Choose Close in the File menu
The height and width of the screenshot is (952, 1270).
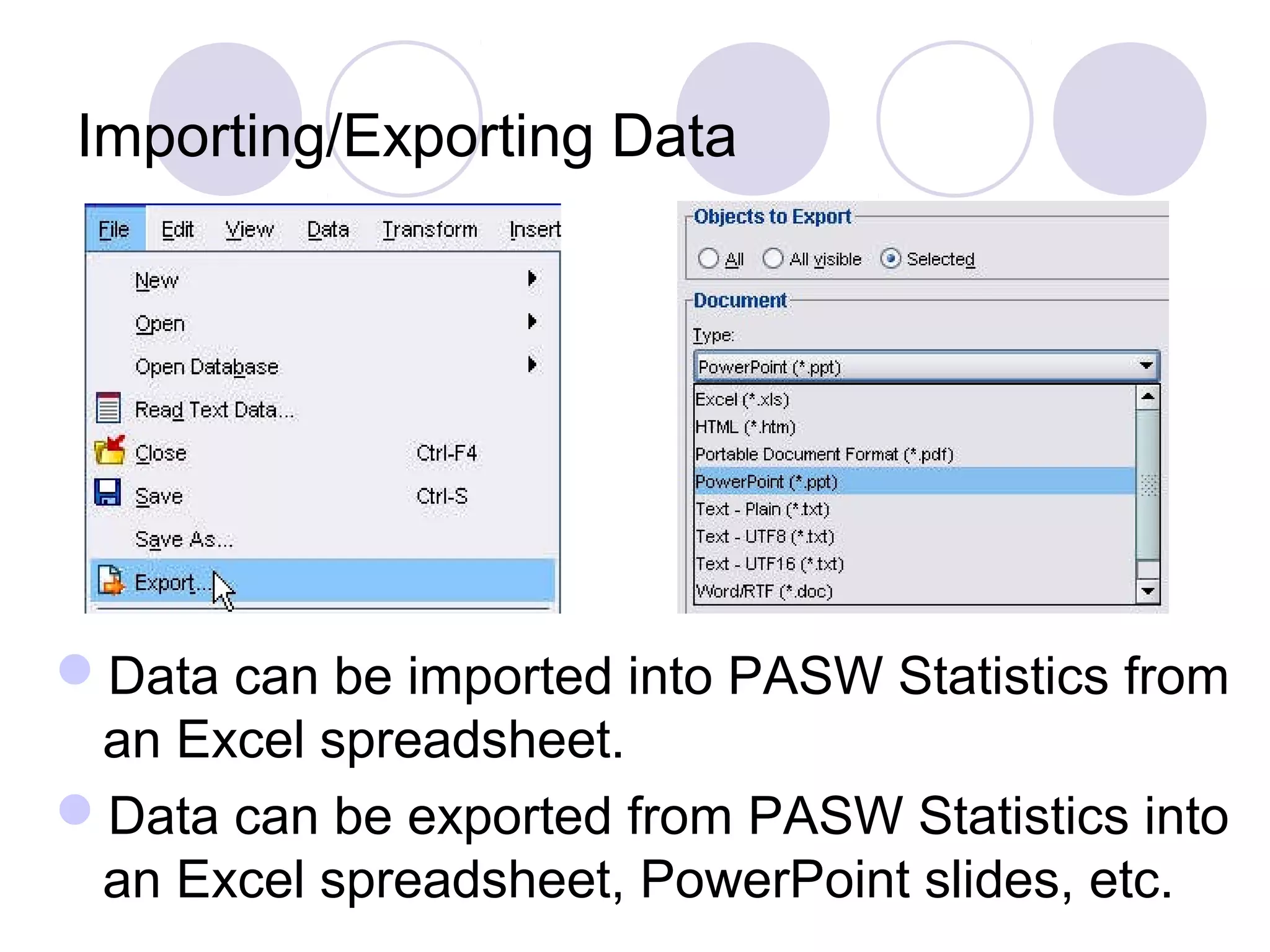[x=322, y=452]
